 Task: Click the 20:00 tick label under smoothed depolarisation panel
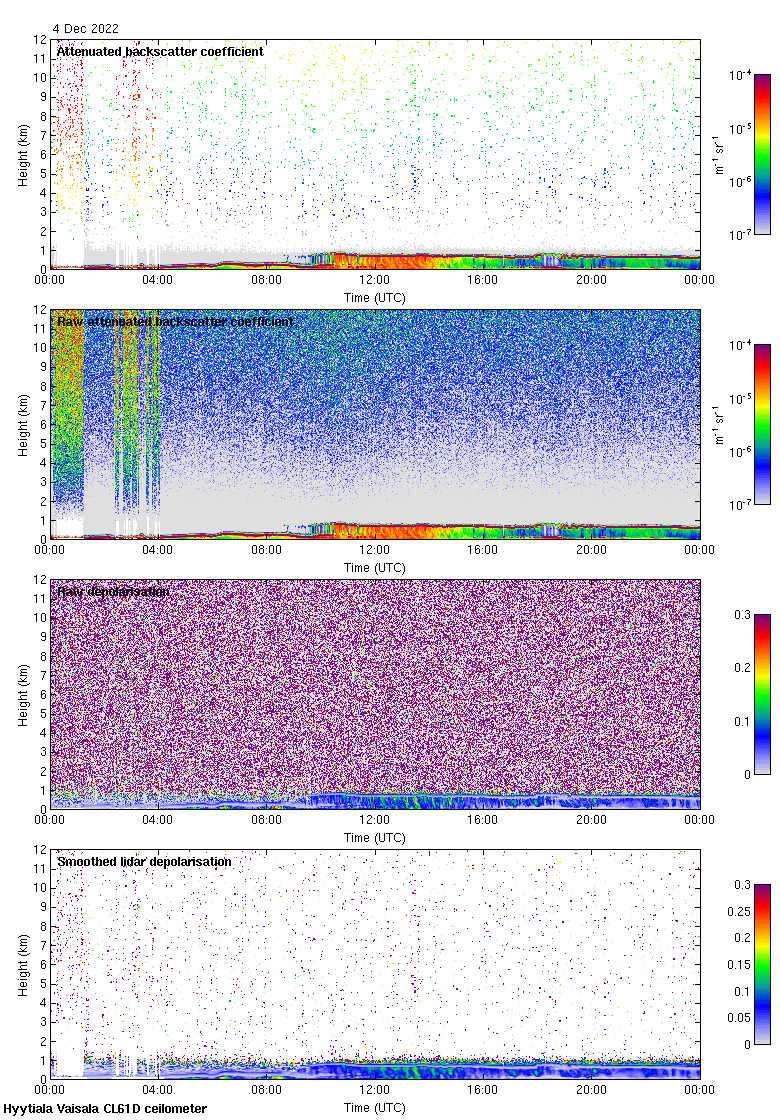[591, 1090]
